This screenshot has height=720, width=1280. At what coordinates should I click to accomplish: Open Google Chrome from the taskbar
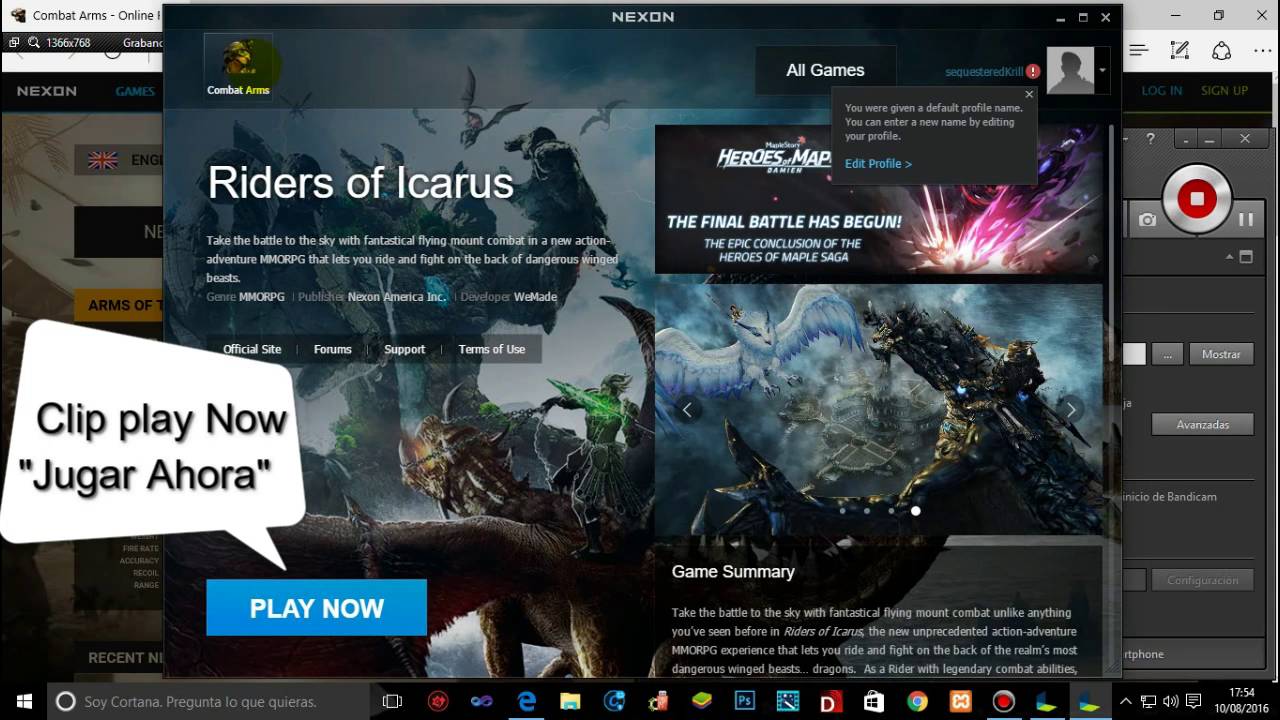click(917, 701)
